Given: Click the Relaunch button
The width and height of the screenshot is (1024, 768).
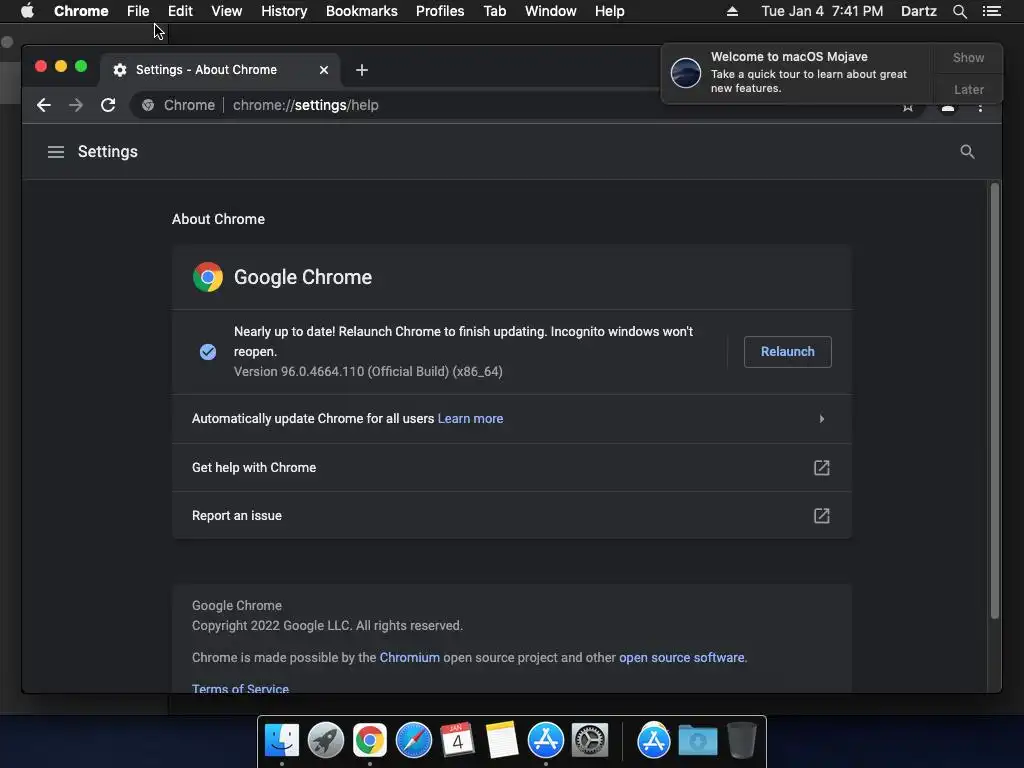Looking at the screenshot, I should [x=788, y=352].
